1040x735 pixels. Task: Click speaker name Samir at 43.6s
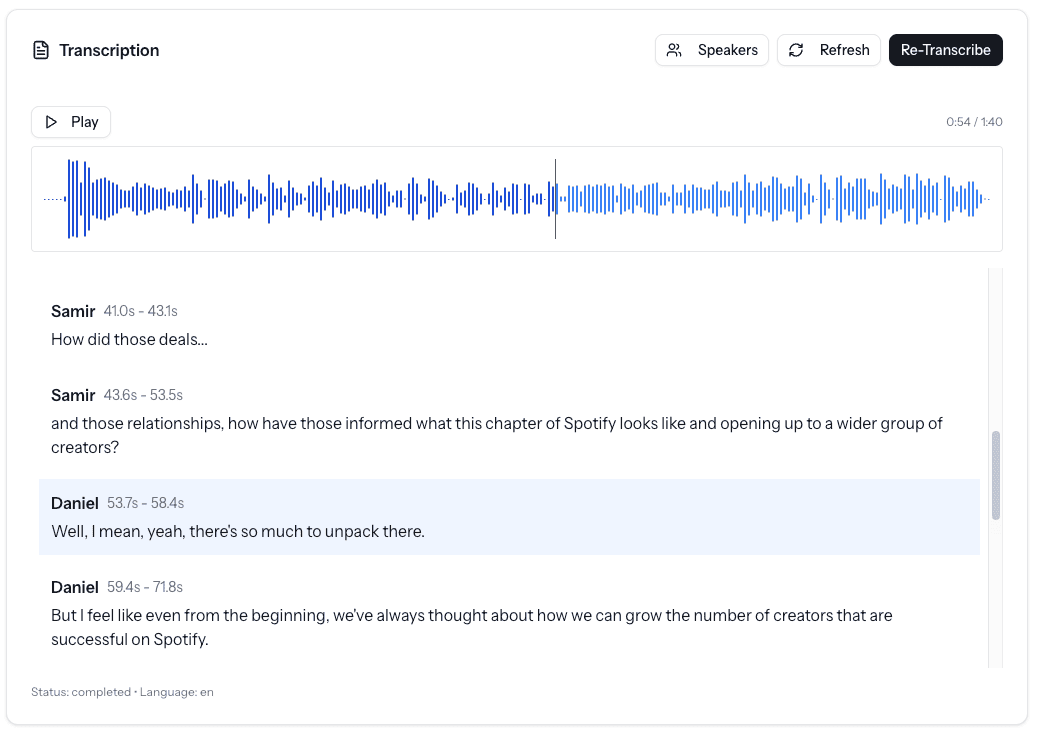point(73,395)
